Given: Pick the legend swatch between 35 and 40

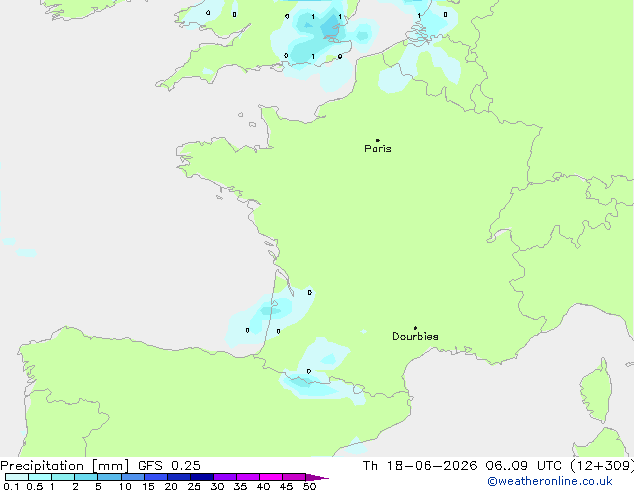Looking at the screenshot, I should (248, 477).
